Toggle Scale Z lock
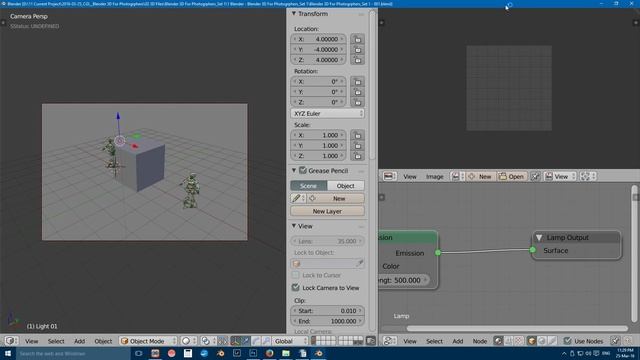The height and width of the screenshot is (360, 640). pyautogui.click(x=358, y=156)
